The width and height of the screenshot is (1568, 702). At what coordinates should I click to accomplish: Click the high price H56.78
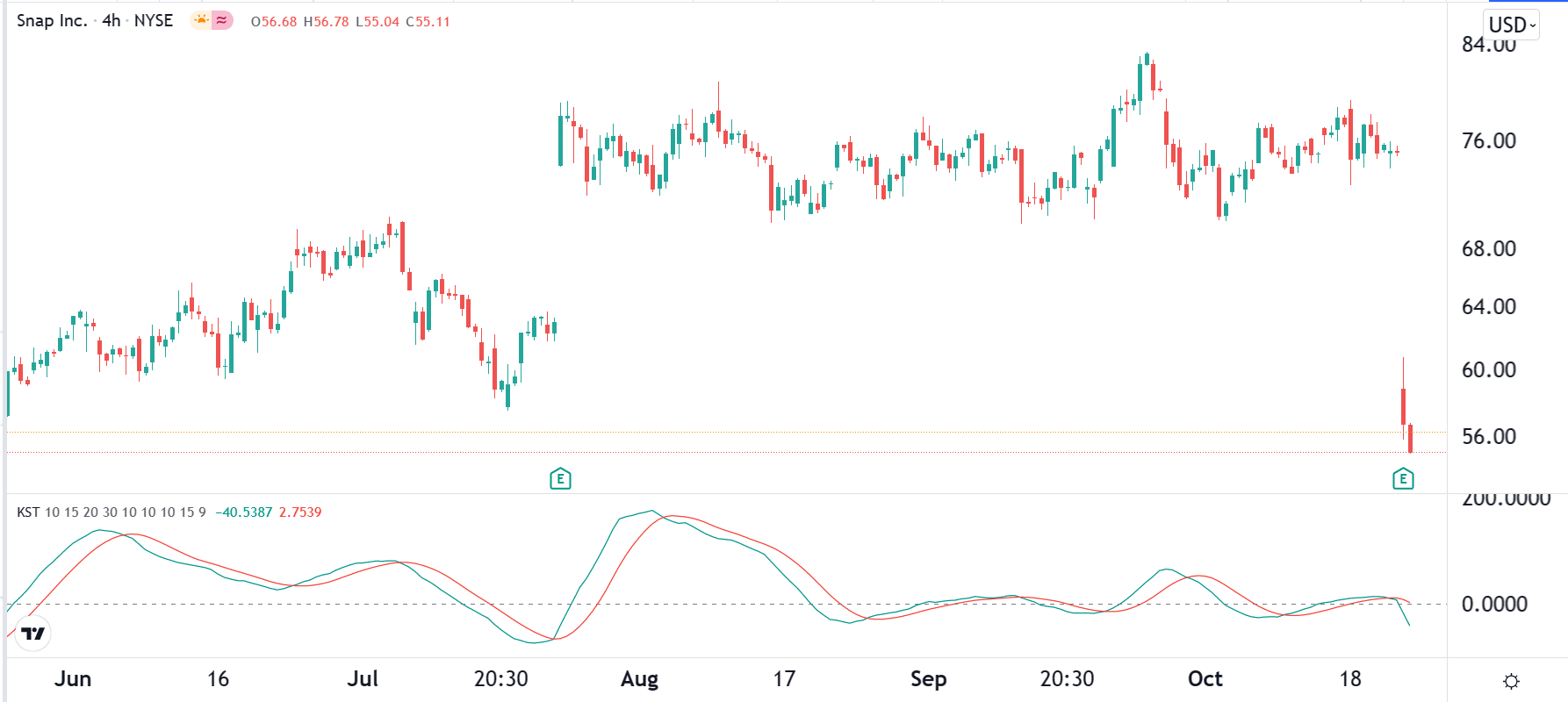(327, 21)
